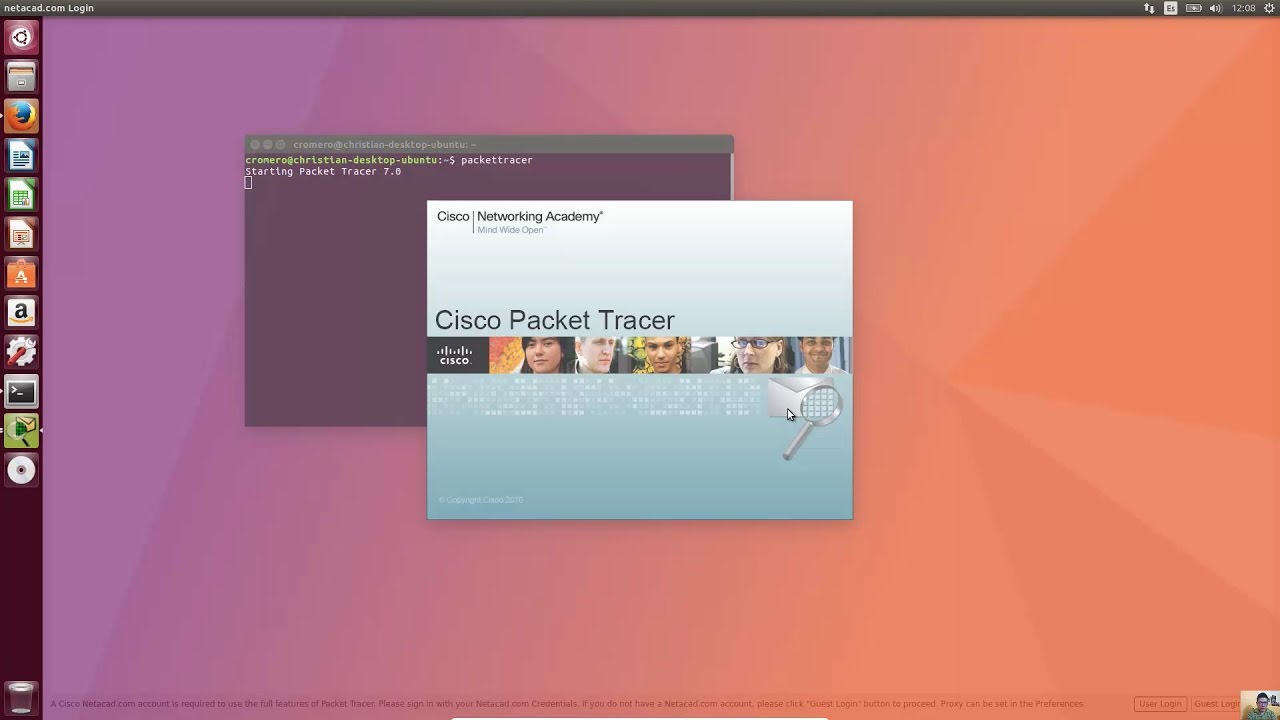The height and width of the screenshot is (720, 1280).
Task: Switch to the Terminal launcher icon
Action: click(21, 392)
